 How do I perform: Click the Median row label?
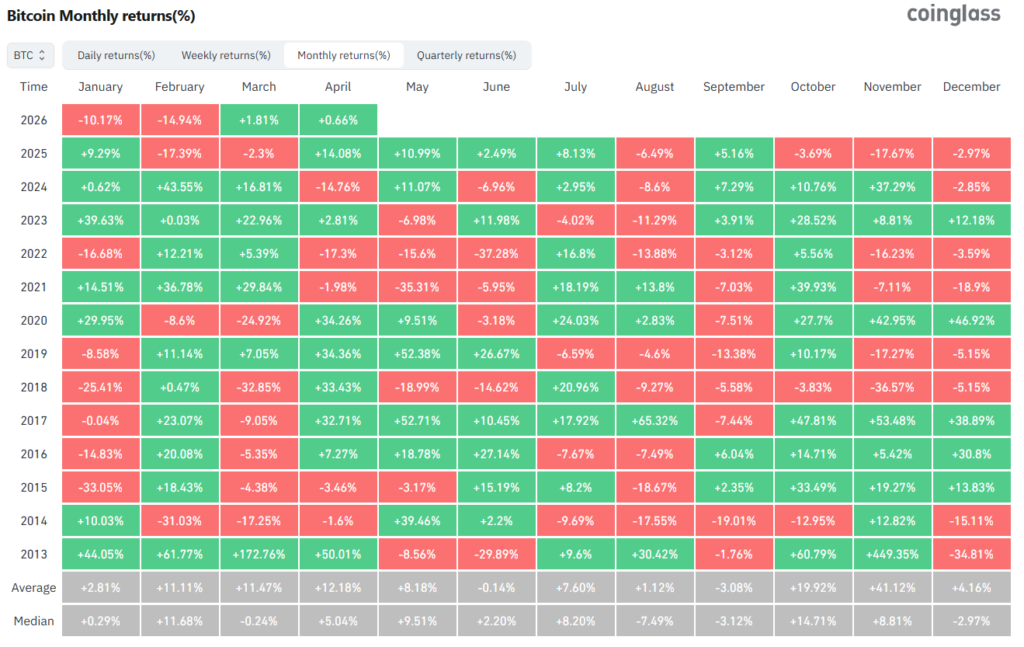click(x=34, y=620)
